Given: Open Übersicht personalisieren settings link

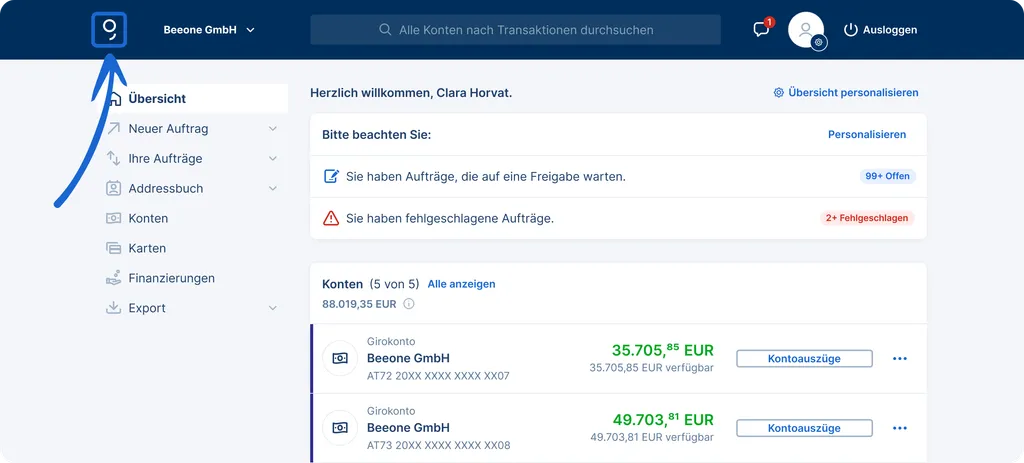Looking at the screenshot, I should pos(846,93).
